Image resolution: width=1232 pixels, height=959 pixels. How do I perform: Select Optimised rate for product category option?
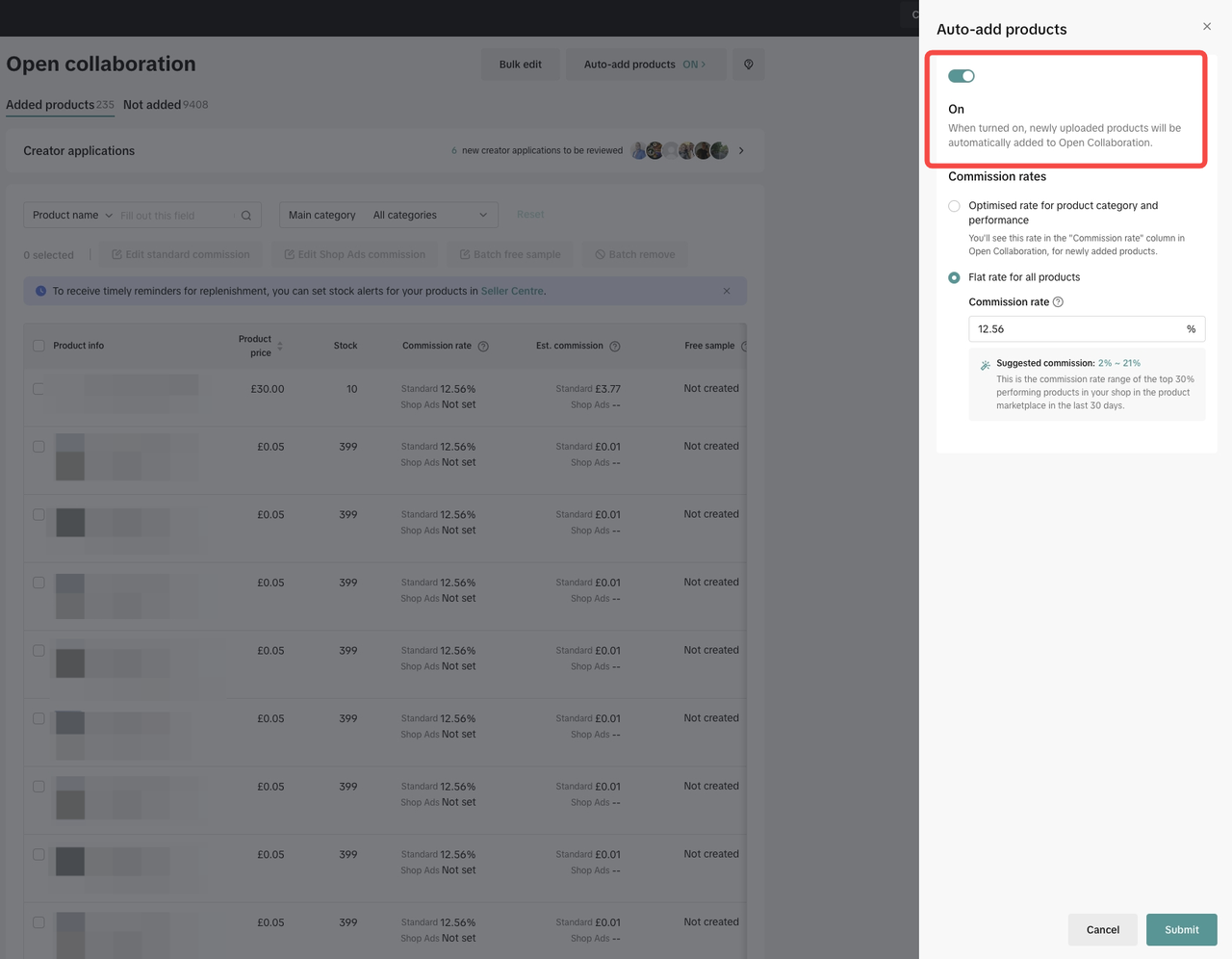pos(954,206)
